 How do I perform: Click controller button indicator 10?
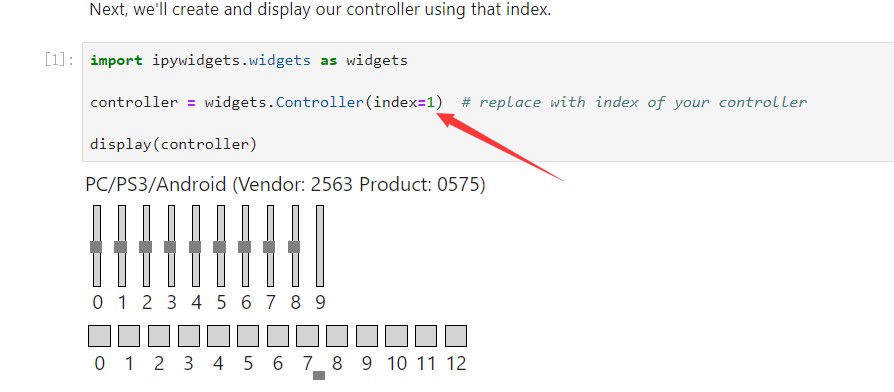coord(397,336)
